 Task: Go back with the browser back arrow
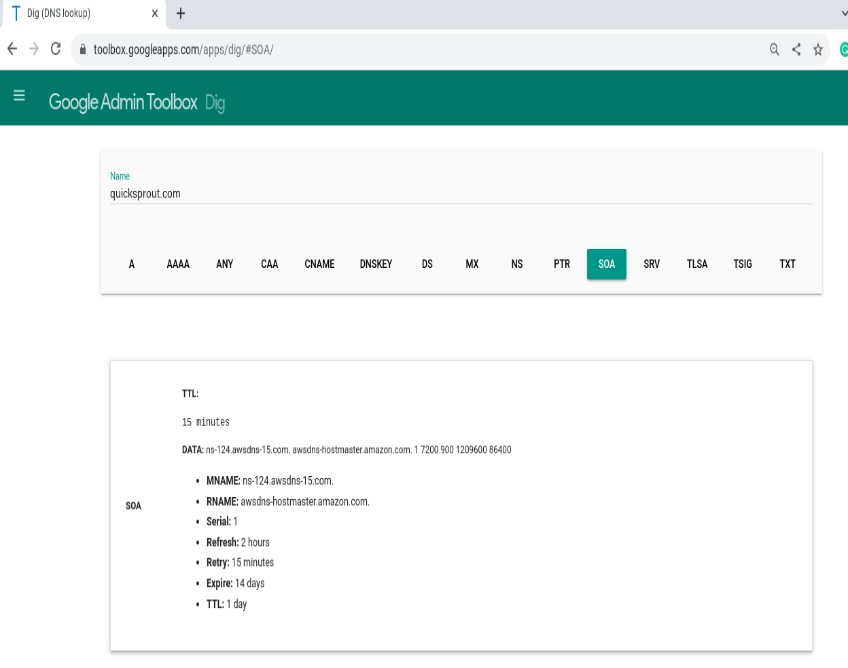[12, 49]
